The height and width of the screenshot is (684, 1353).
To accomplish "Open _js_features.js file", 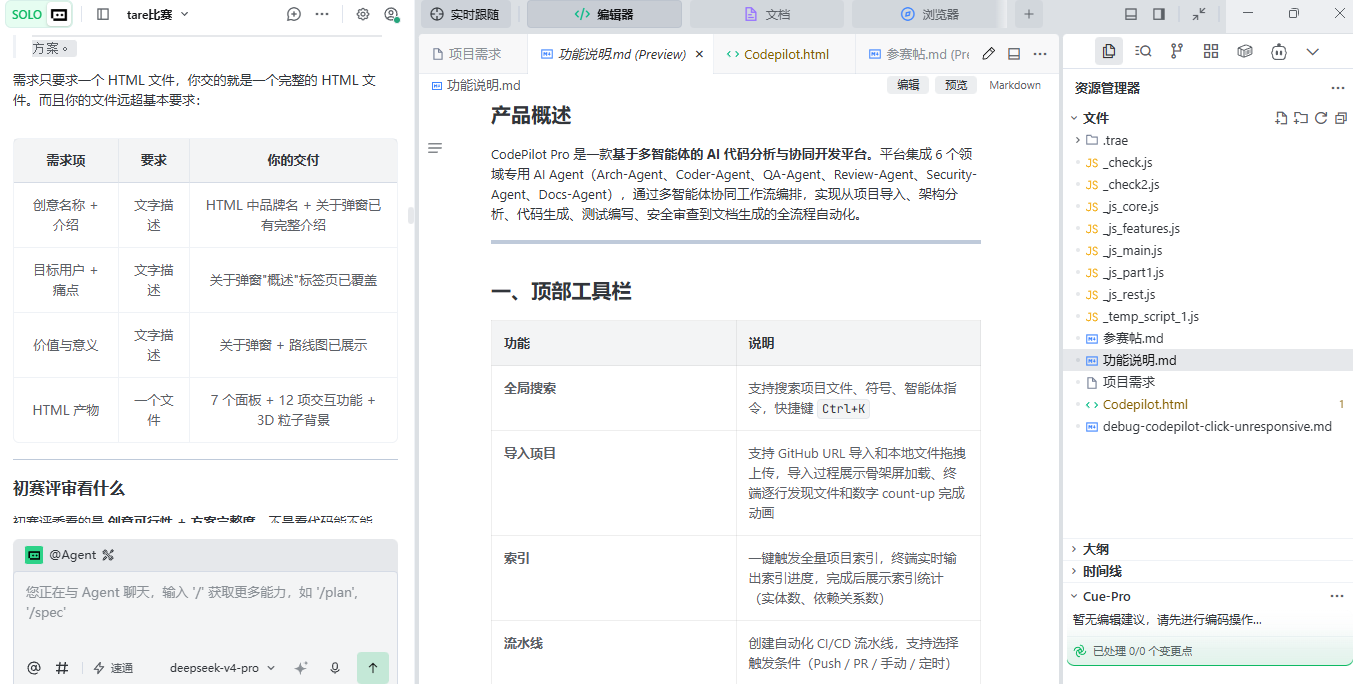I will pos(1208,228).
